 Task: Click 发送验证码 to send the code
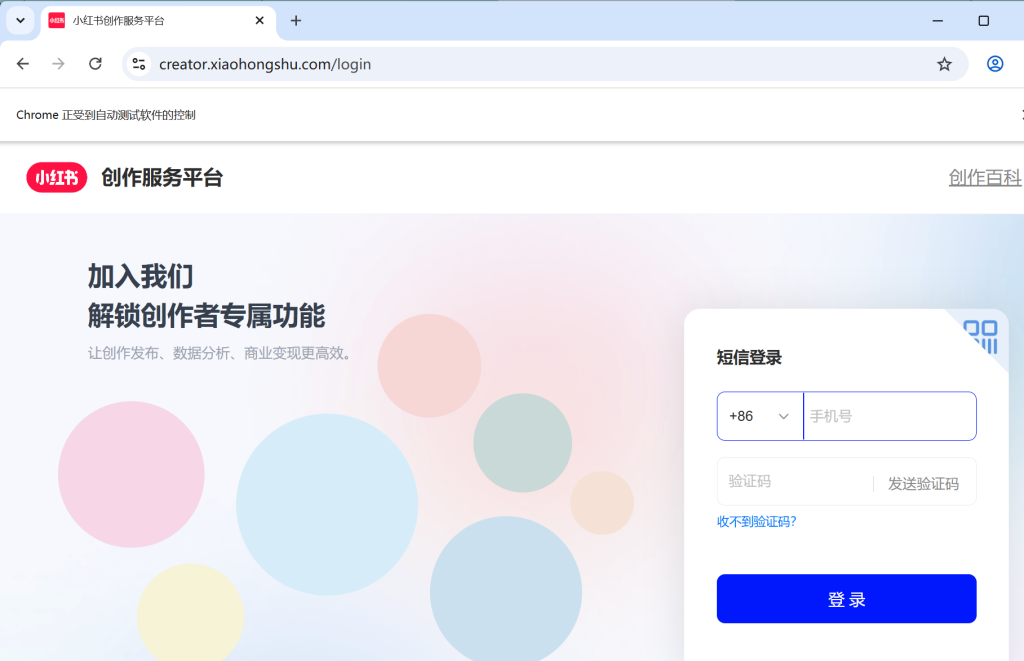point(925,481)
